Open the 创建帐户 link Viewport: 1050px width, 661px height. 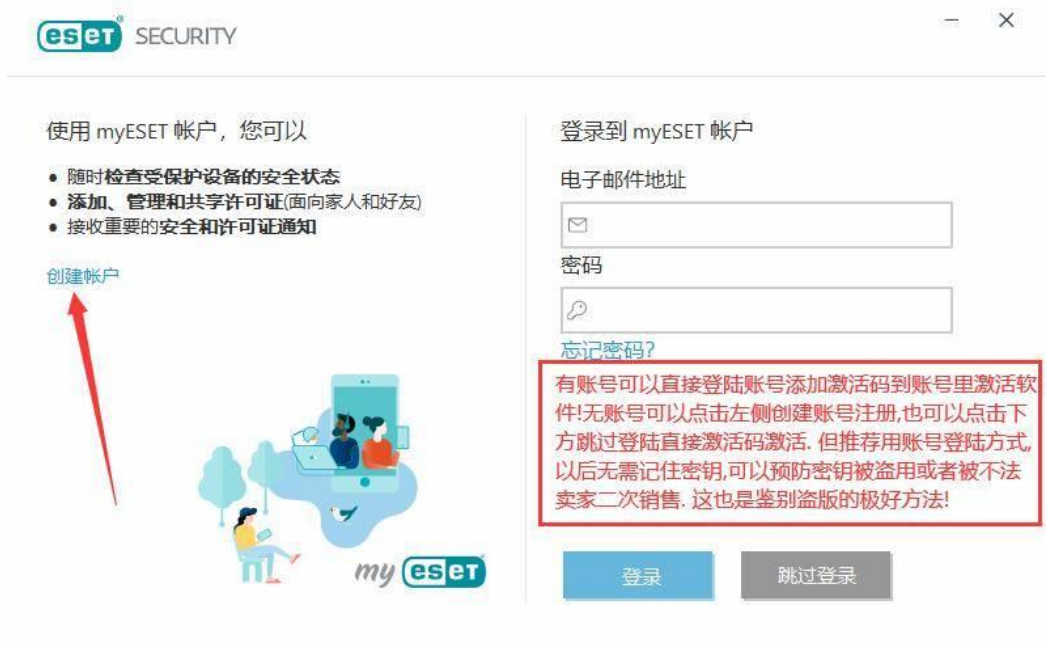(83, 275)
